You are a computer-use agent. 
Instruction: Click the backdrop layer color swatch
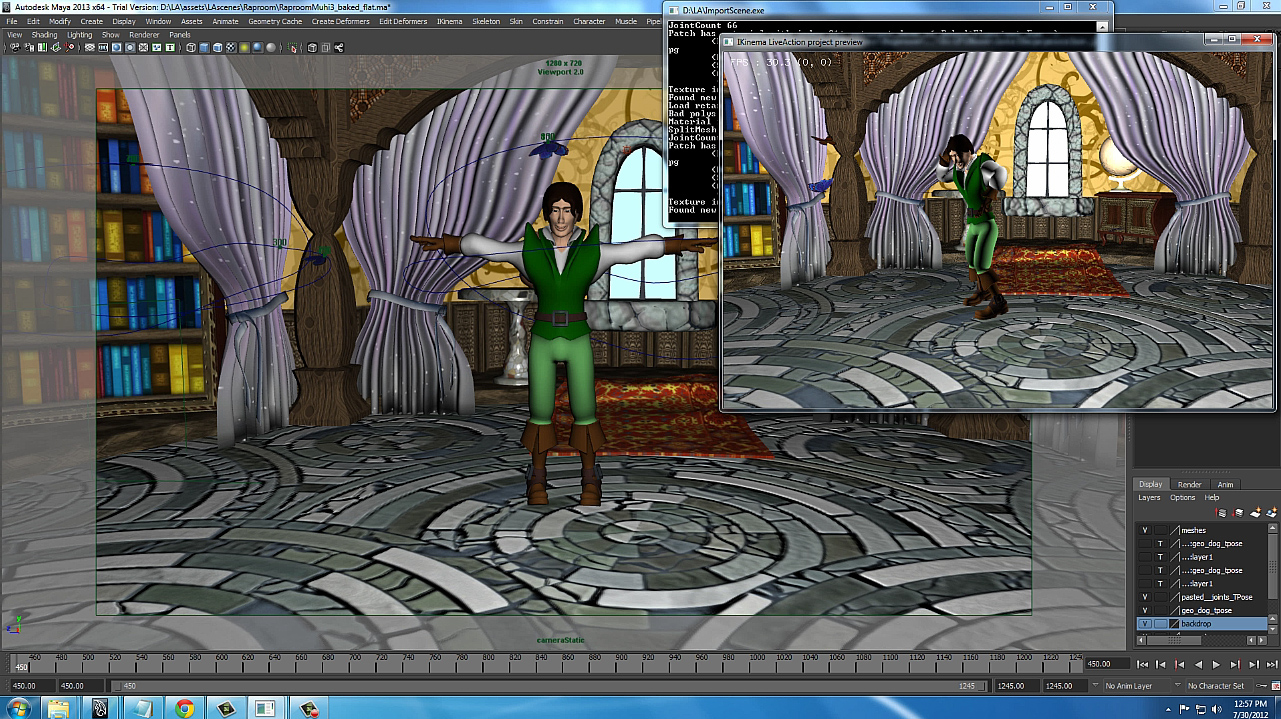[1174, 623]
